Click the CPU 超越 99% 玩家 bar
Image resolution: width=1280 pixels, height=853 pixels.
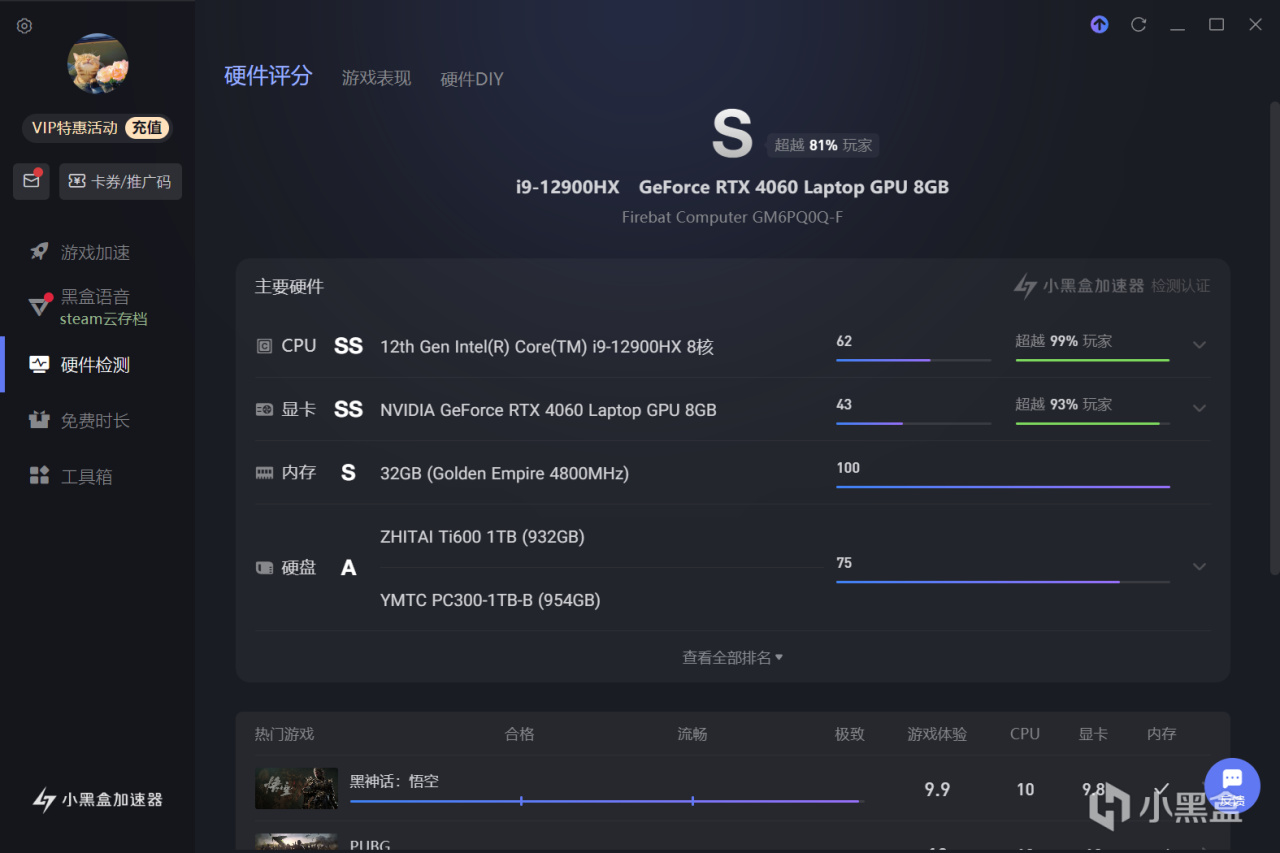click(x=1093, y=359)
